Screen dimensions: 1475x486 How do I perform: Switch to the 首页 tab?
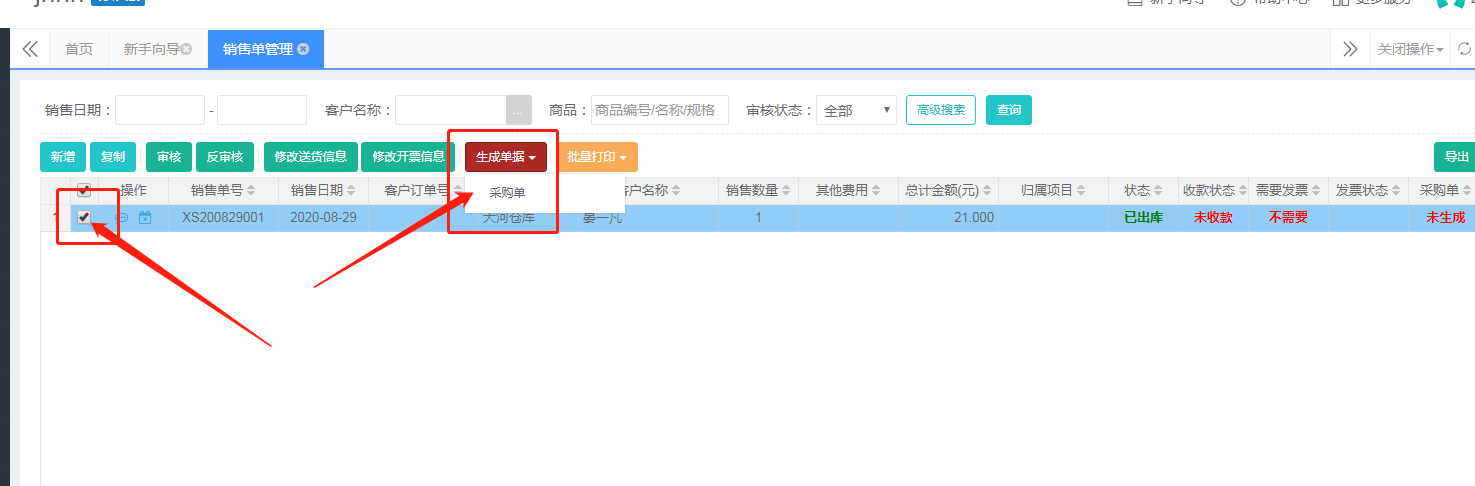[x=79, y=49]
